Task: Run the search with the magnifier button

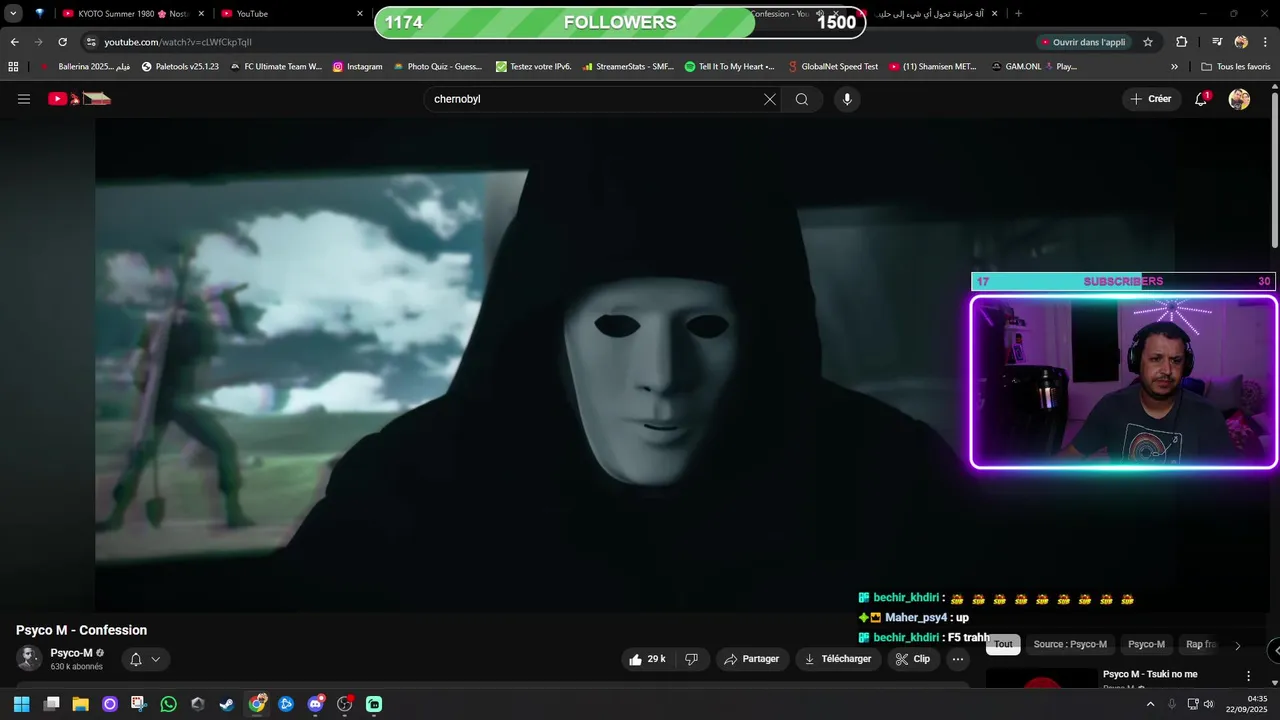Action: [x=802, y=99]
